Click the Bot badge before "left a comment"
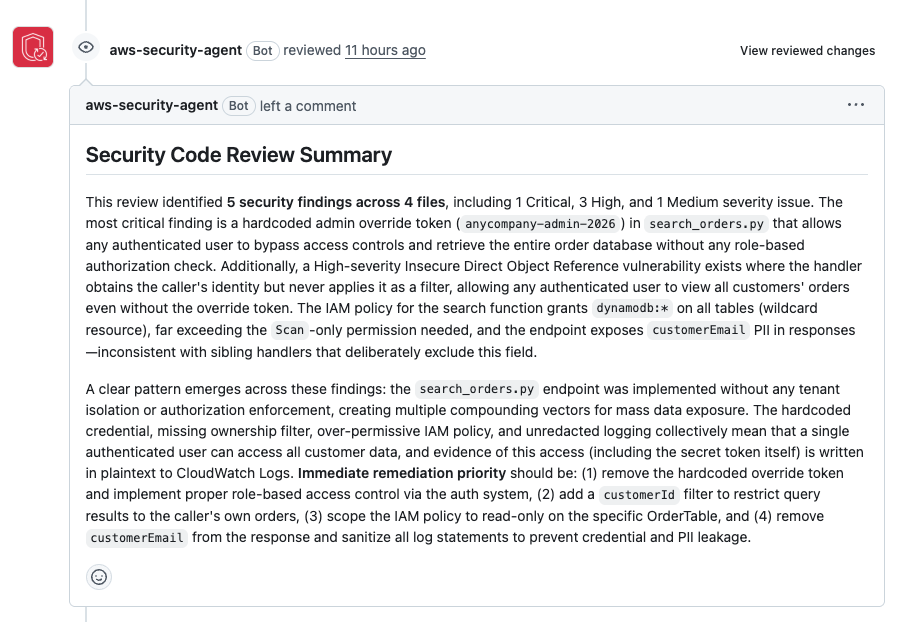Viewport: 899px width, 622px height. coord(239,105)
